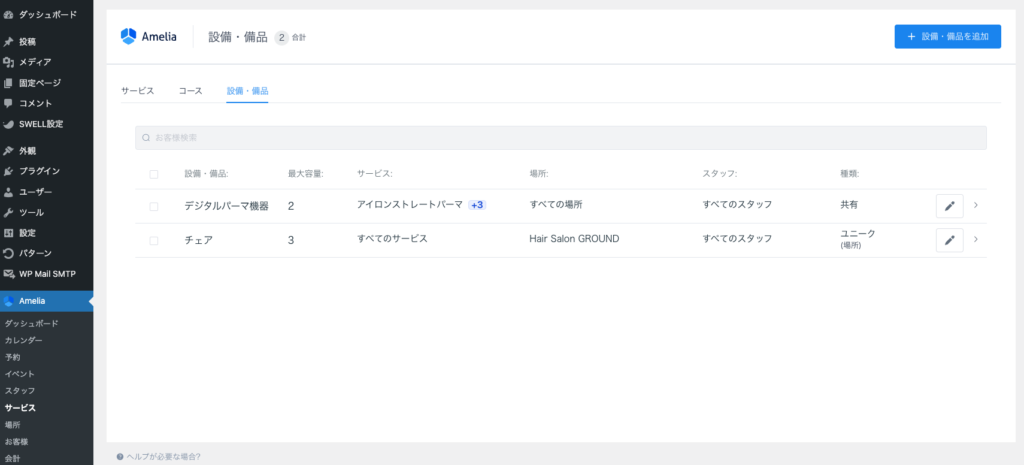This screenshot has height=465, width=1024.
Task: Toggle the select-all checkbox in table header
Action: (x=154, y=174)
